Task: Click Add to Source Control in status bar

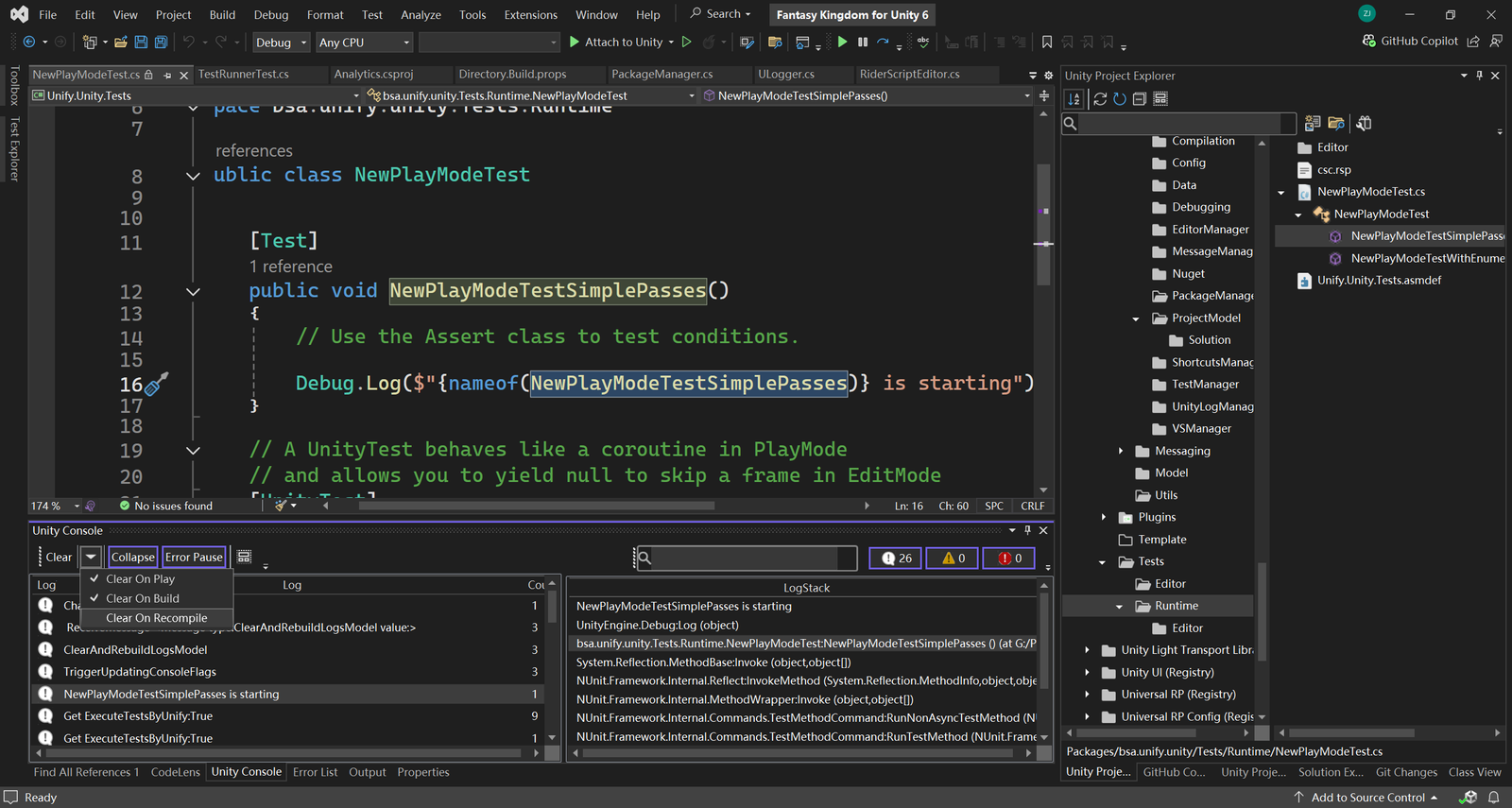Action: pyautogui.click(x=1367, y=798)
